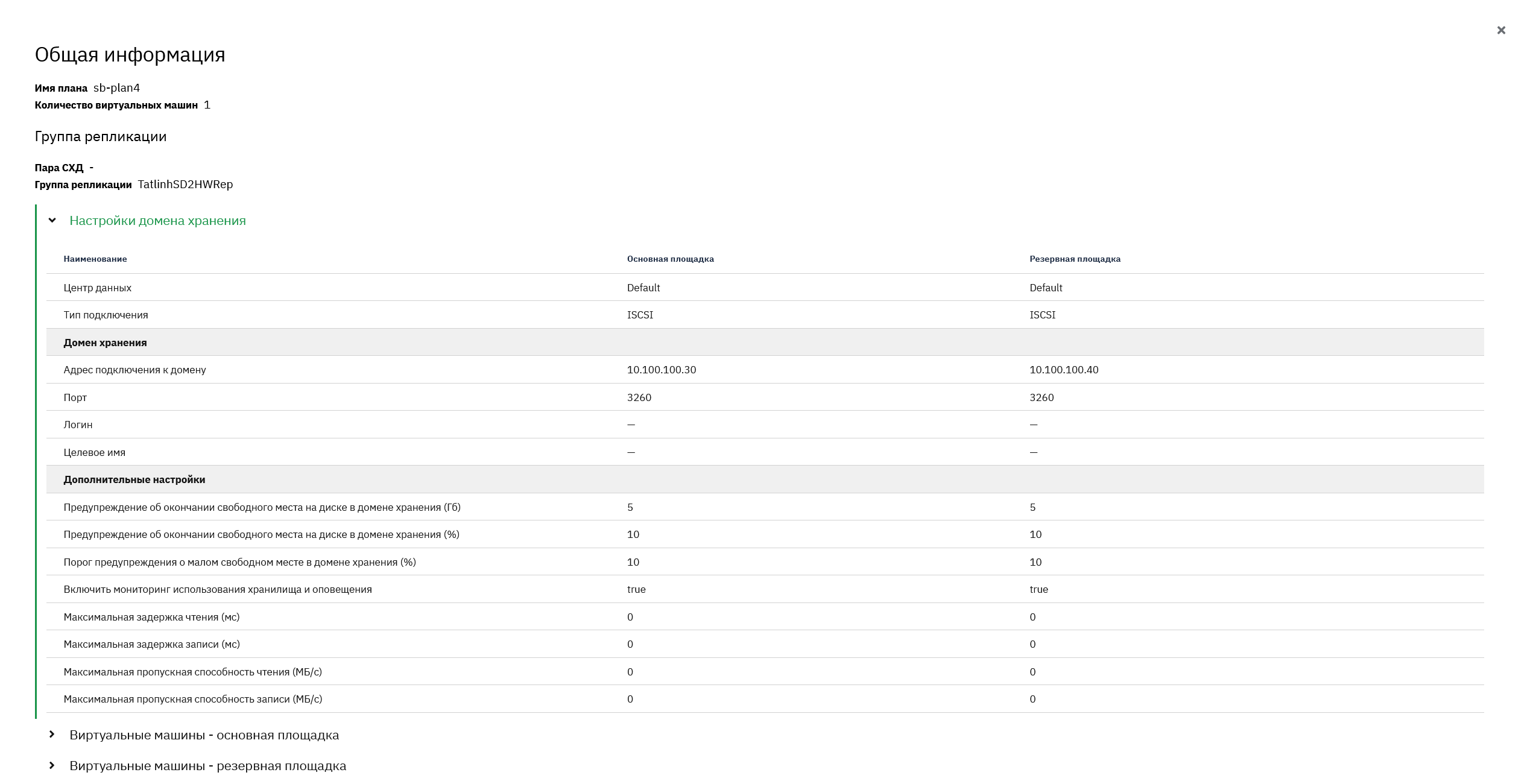
Task: Click 'Основная площадка' column header
Action: point(670,259)
